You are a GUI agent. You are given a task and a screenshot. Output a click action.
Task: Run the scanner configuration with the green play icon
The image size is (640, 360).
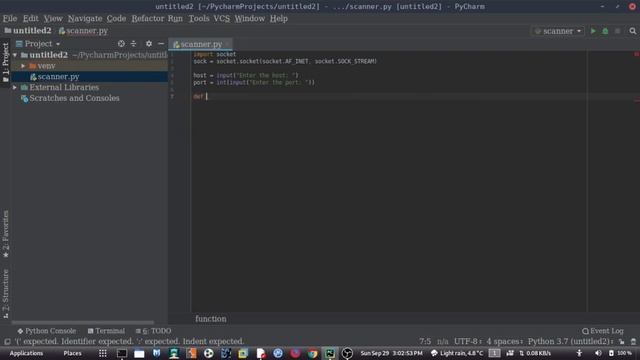tap(593, 31)
